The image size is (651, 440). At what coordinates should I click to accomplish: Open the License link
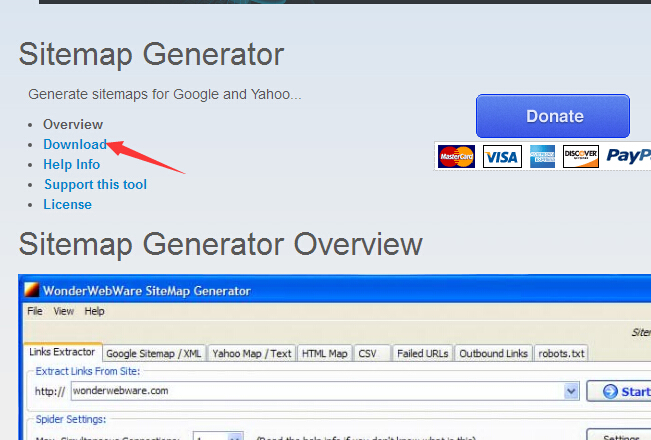pos(67,204)
